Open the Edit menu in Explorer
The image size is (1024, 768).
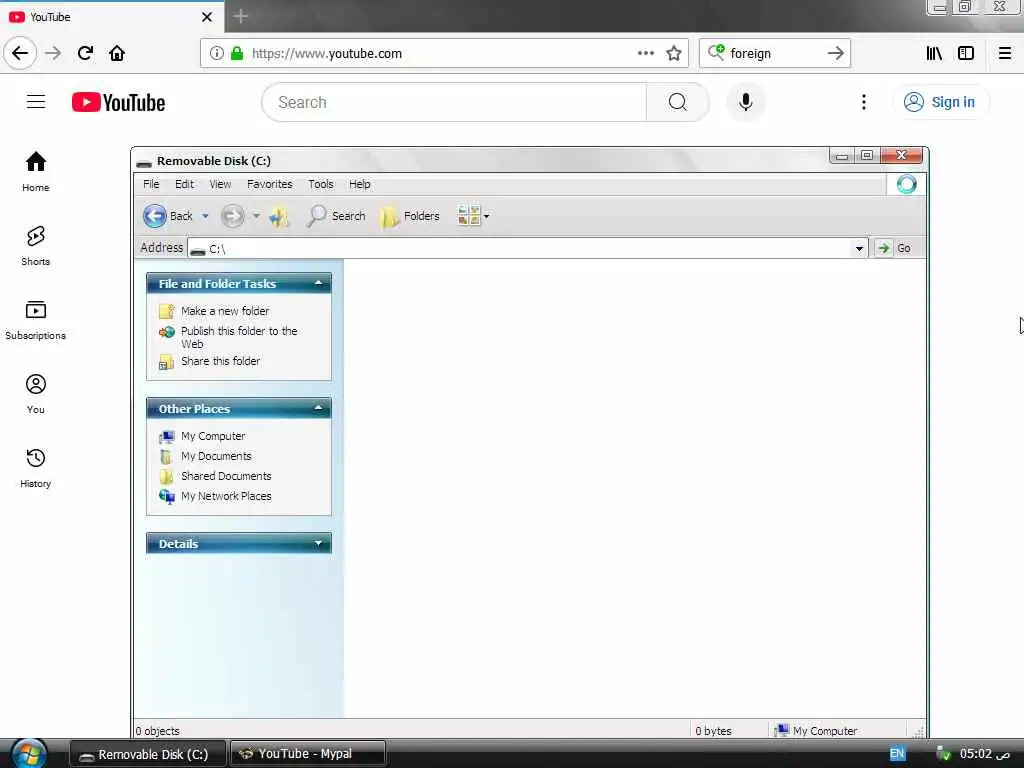[x=184, y=184]
